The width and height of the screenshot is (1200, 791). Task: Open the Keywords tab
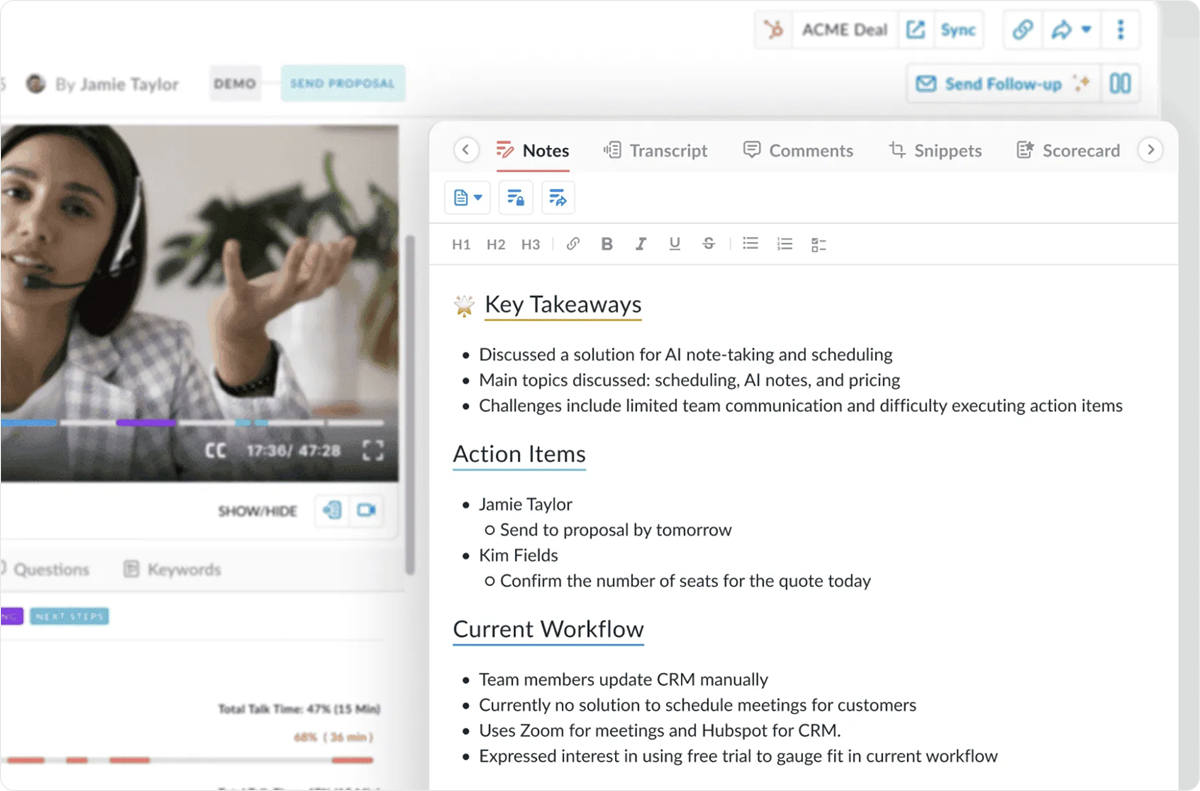172,569
